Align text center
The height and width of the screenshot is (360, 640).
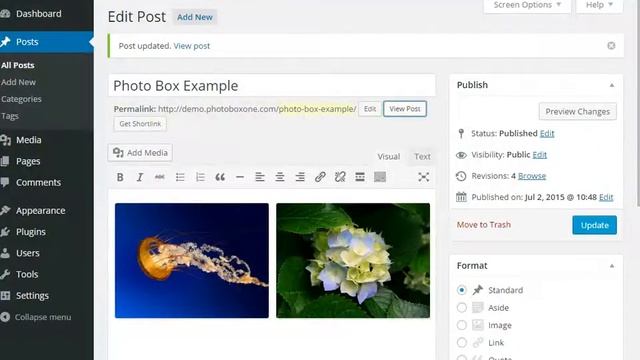[280, 177]
